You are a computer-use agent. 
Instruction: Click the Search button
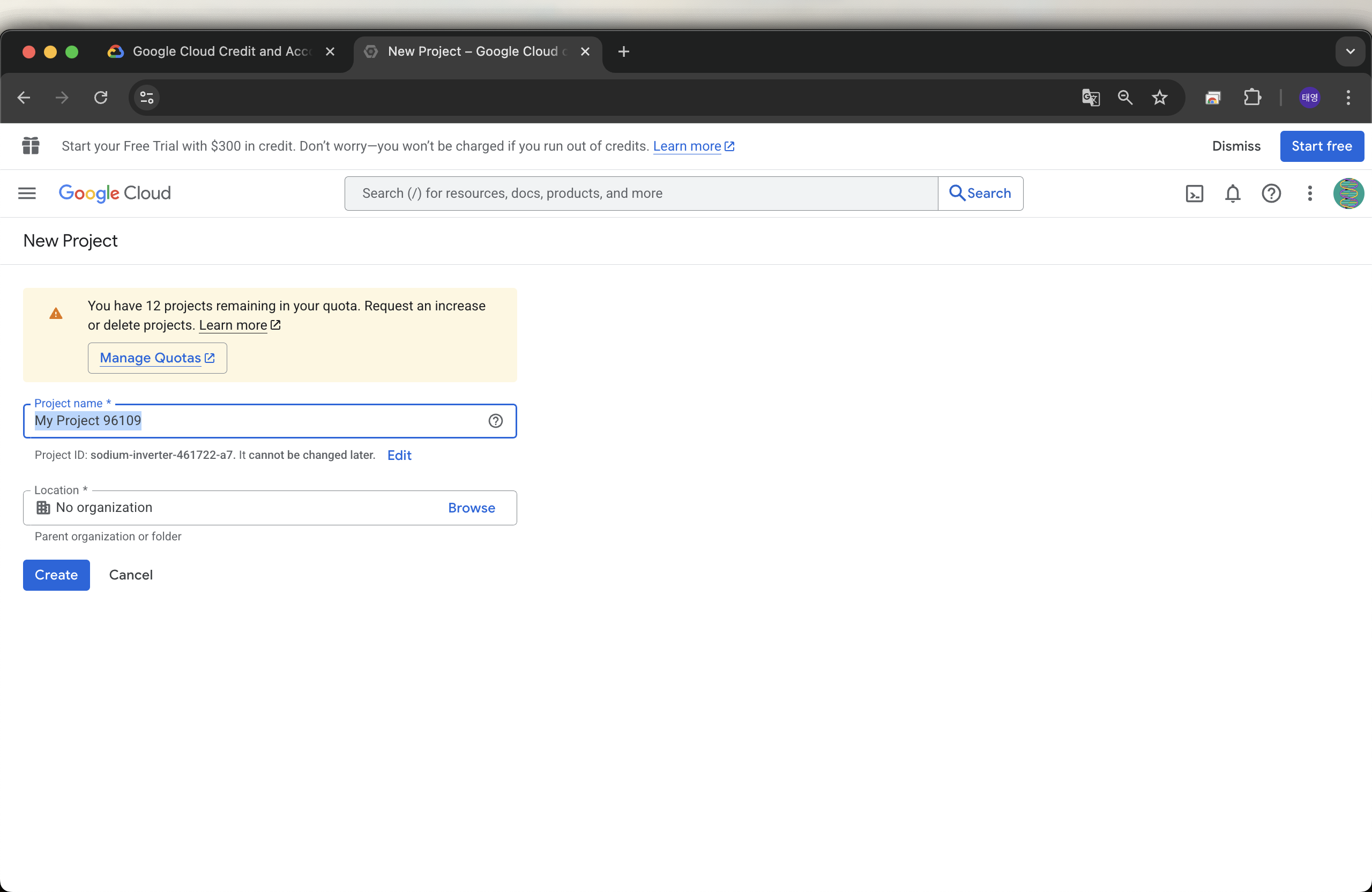(x=980, y=193)
